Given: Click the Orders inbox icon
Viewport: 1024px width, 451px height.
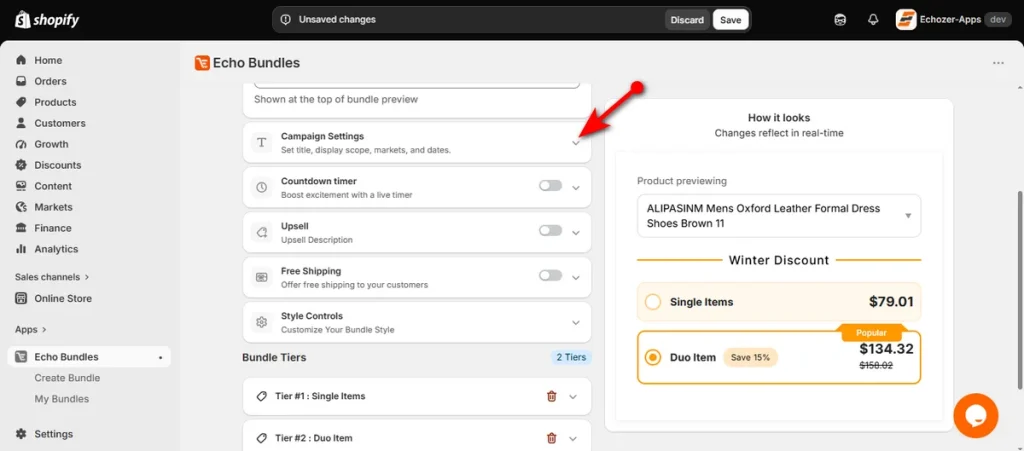Looking at the screenshot, I should point(22,81).
